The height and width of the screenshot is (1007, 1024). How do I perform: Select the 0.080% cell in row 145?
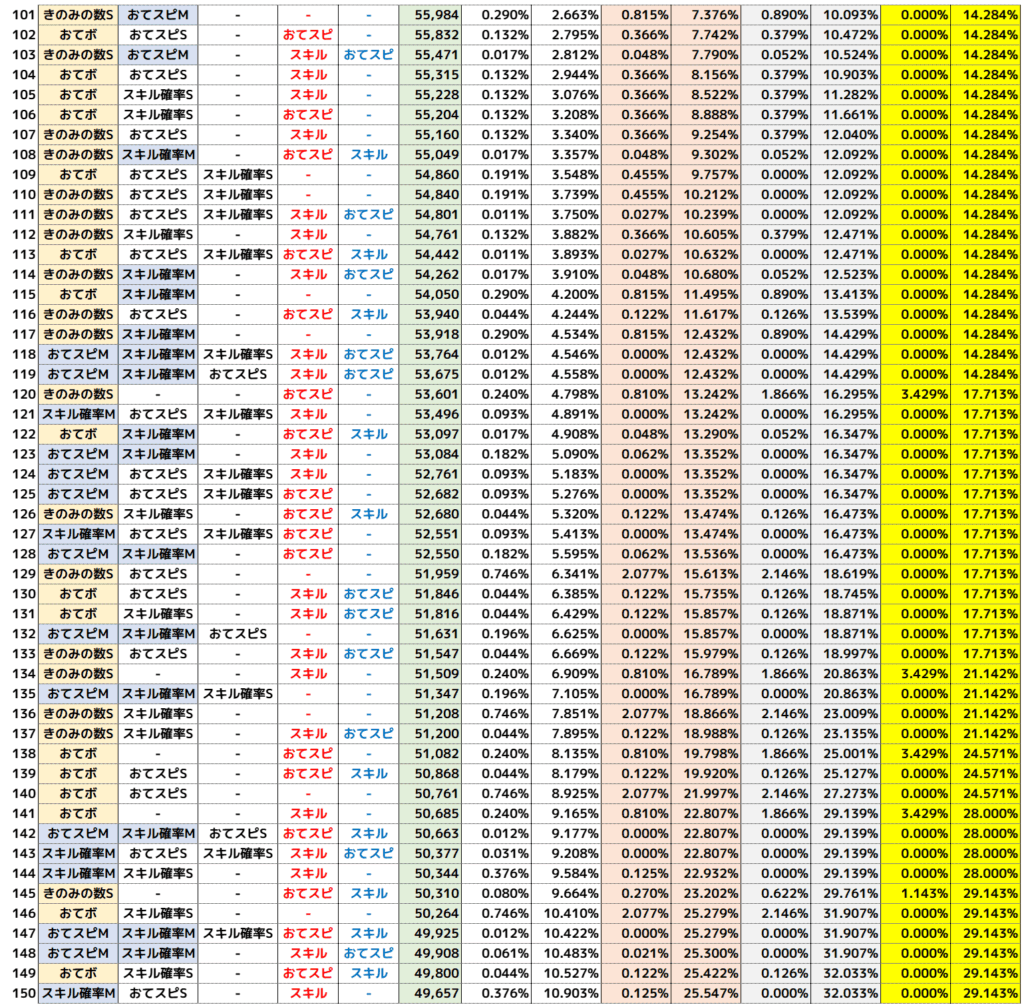click(x=498, y=893)
